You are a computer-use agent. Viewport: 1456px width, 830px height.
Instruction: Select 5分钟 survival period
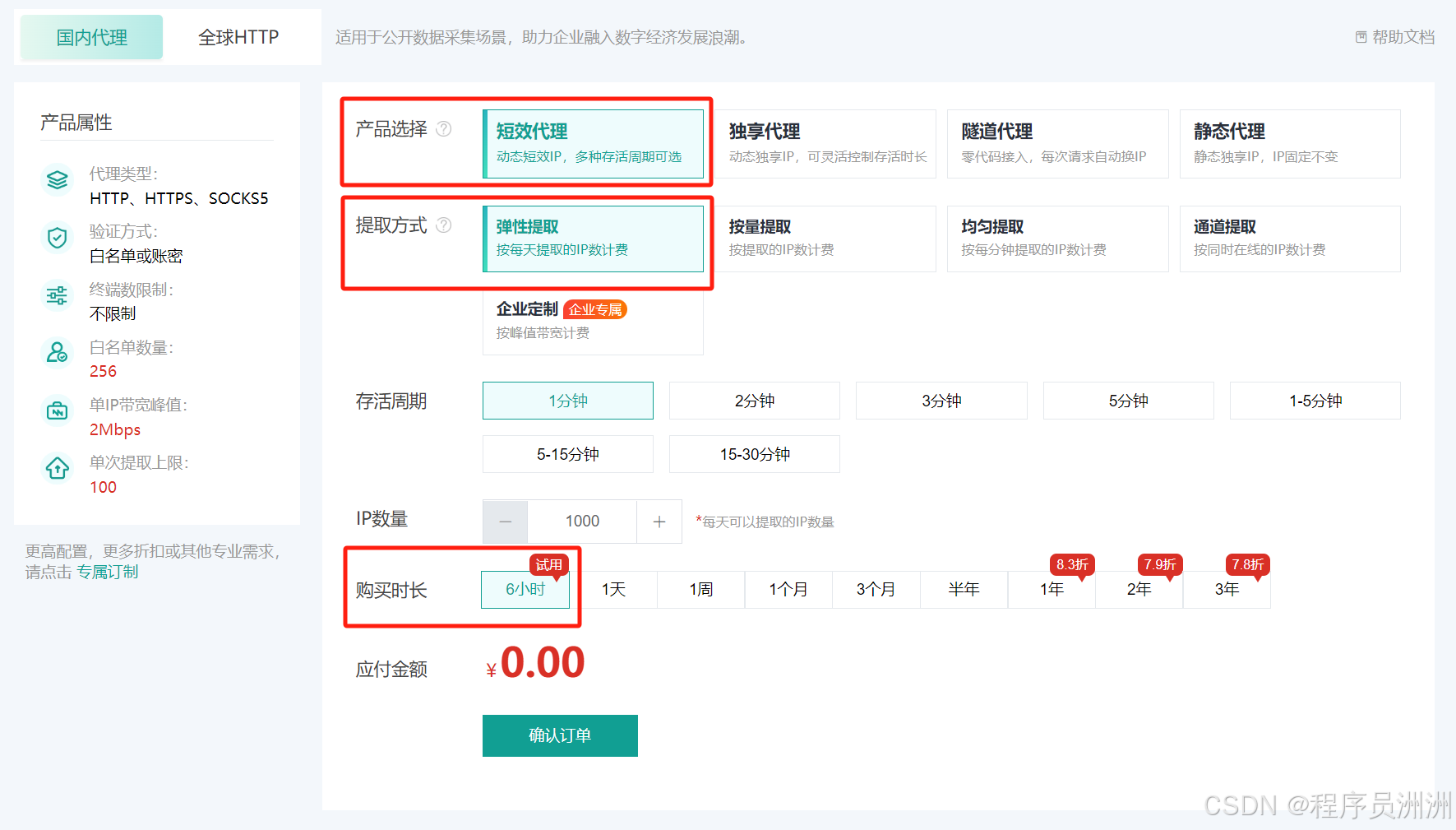(x=1129, y=401)
